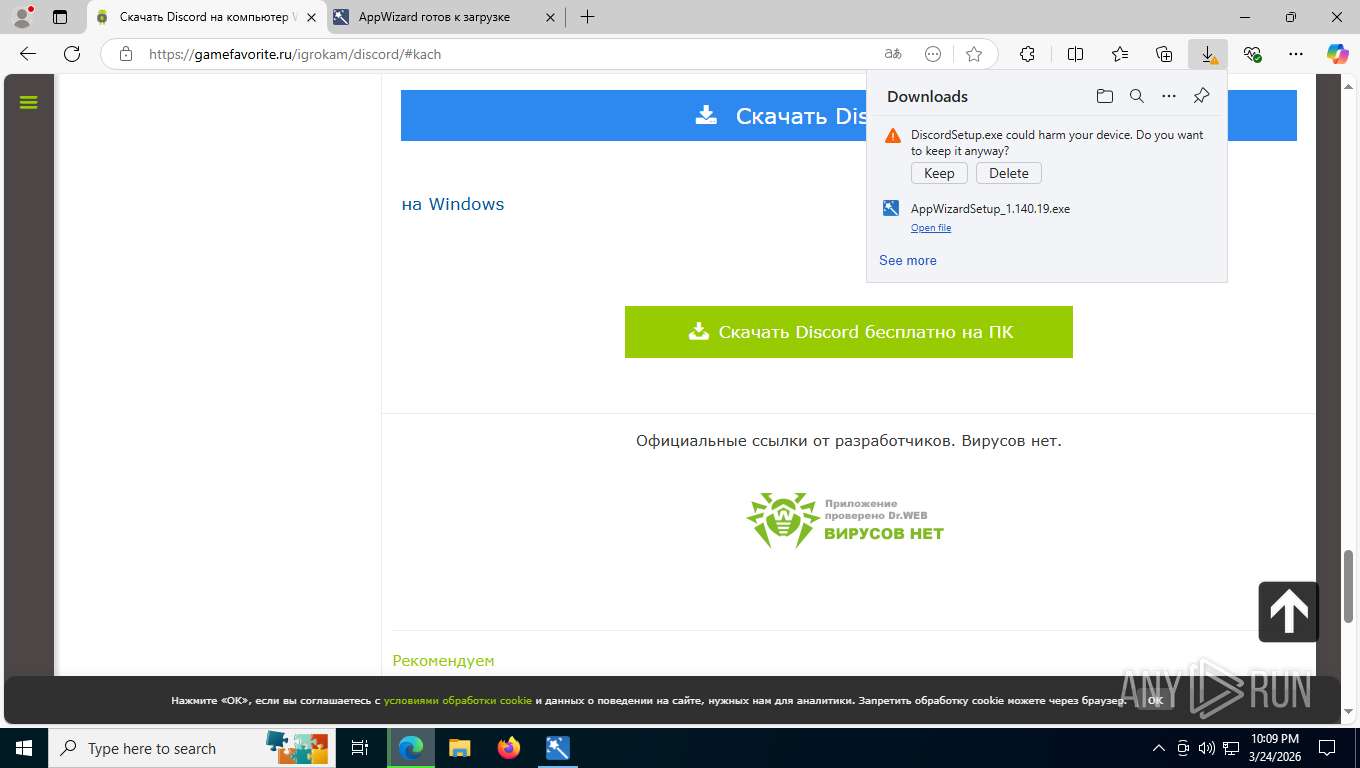Pin the Downloads panel

tap(1201, 96)
